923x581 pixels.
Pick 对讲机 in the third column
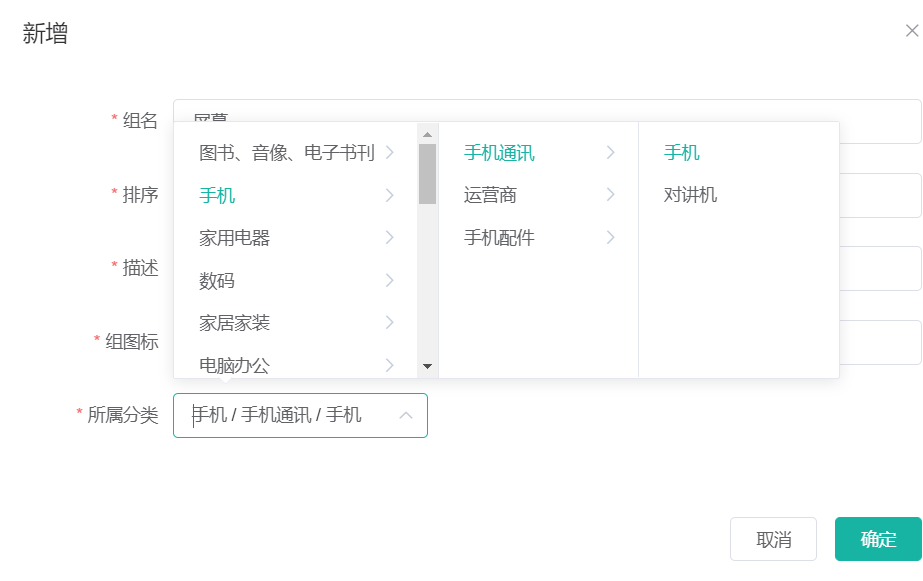click(690, 195)
